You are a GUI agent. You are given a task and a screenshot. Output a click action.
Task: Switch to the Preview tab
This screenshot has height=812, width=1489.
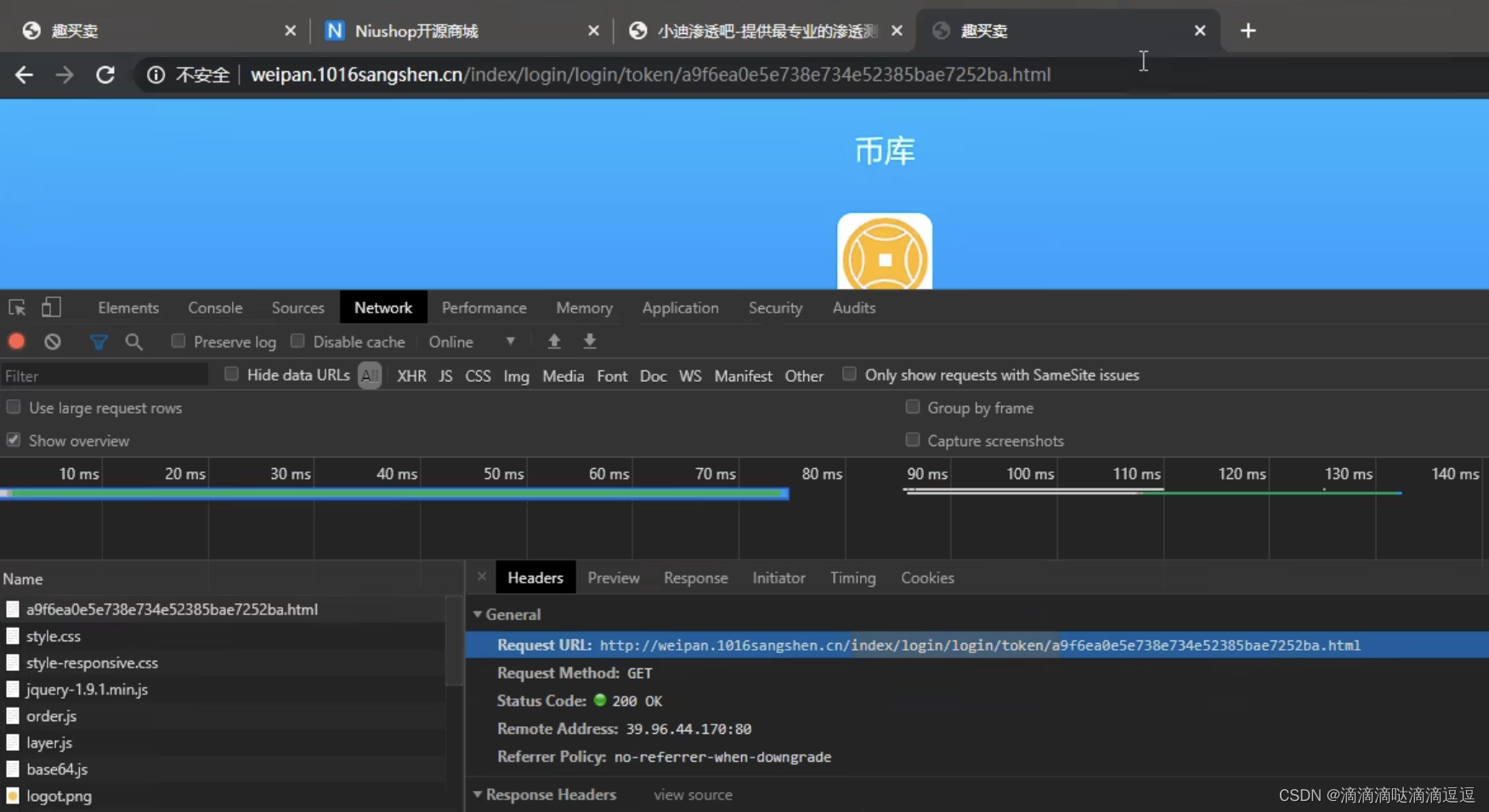pos(614,578)
